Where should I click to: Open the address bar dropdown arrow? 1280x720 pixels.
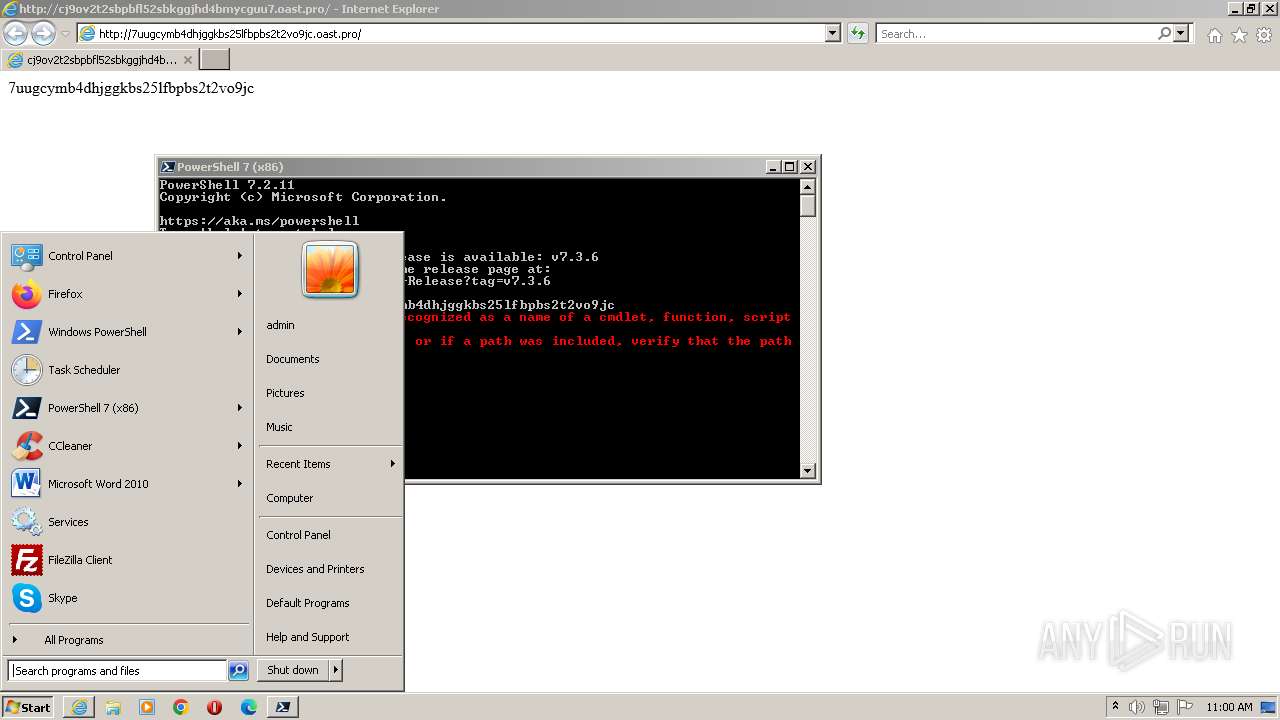(833, 33)
